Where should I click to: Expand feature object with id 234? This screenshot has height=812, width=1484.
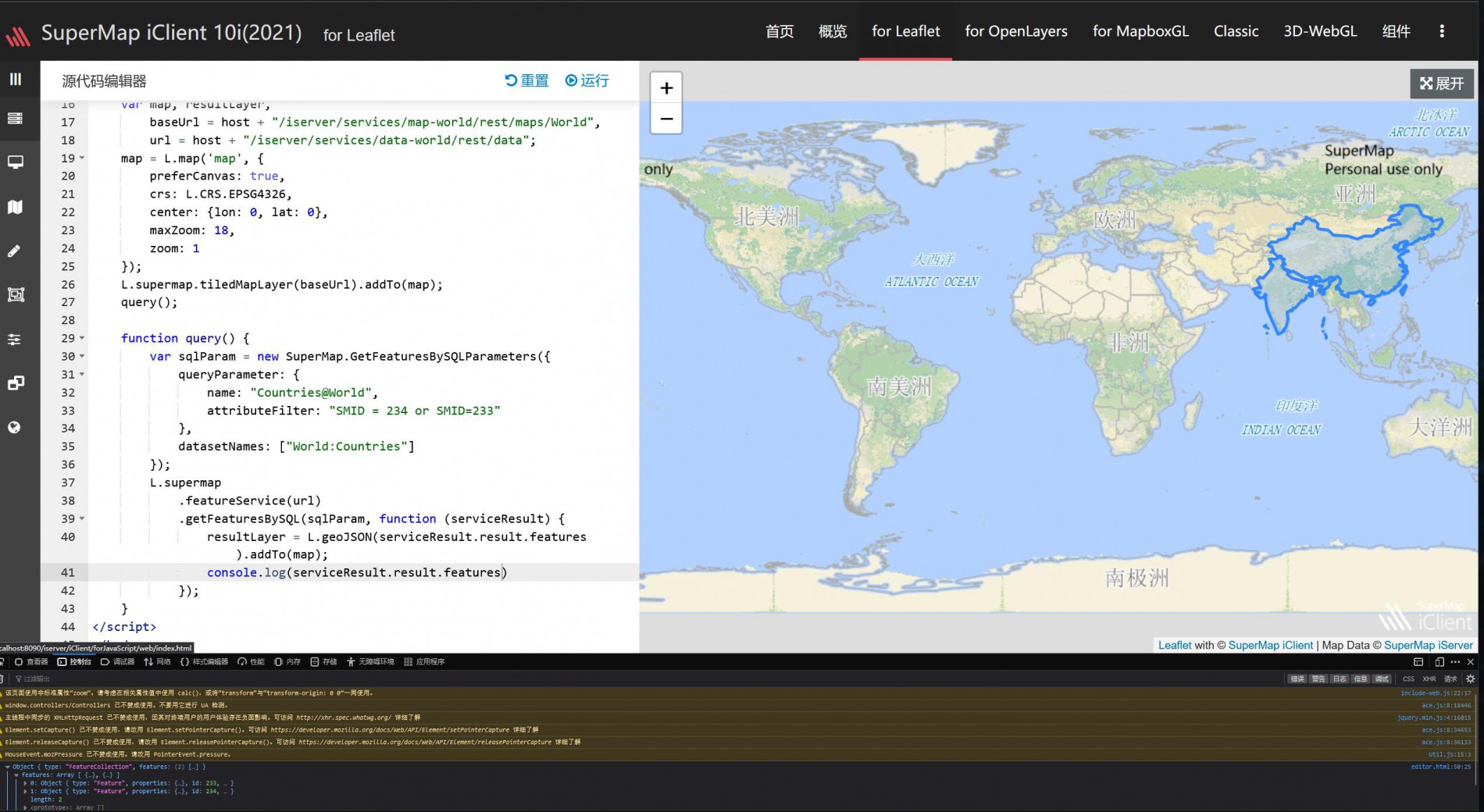click(25, 791)
